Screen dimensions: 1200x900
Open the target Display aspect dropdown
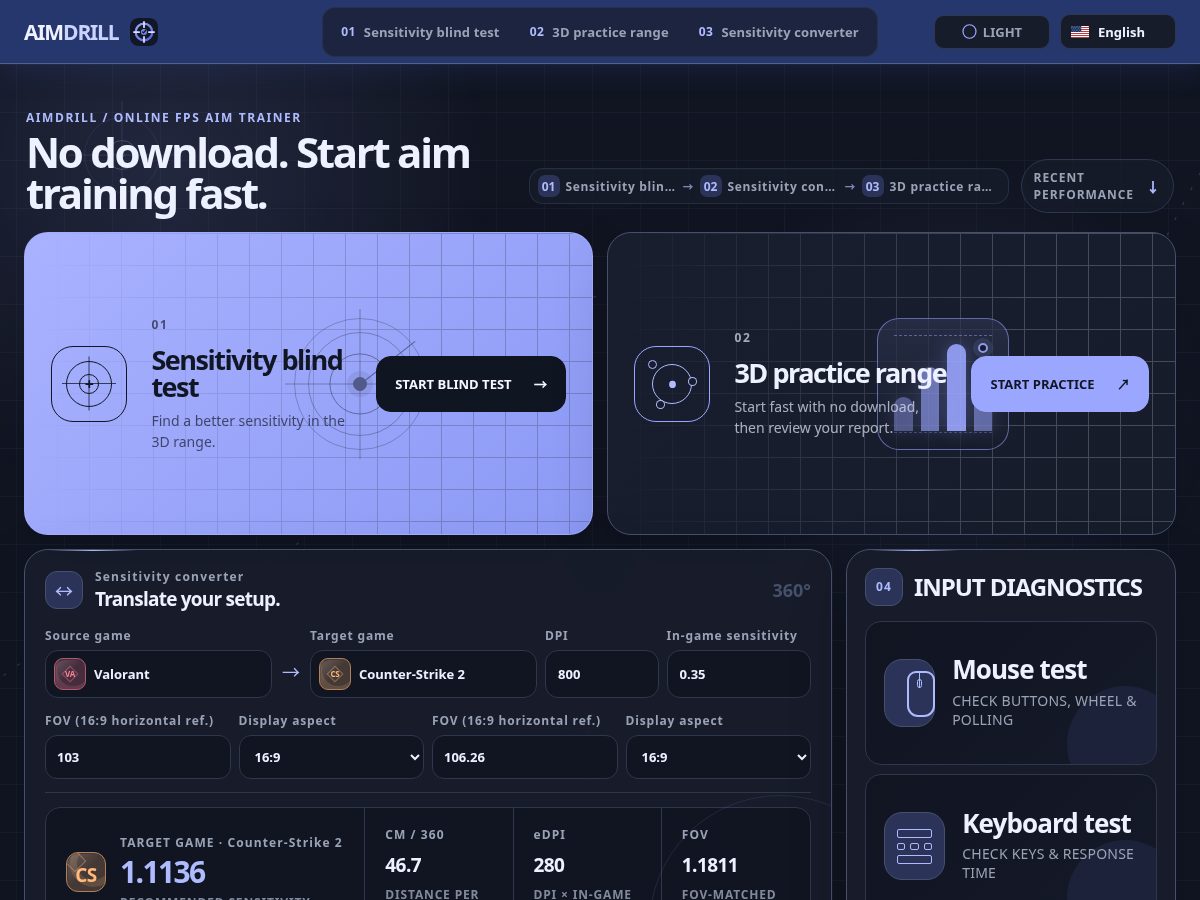point(718,757)
